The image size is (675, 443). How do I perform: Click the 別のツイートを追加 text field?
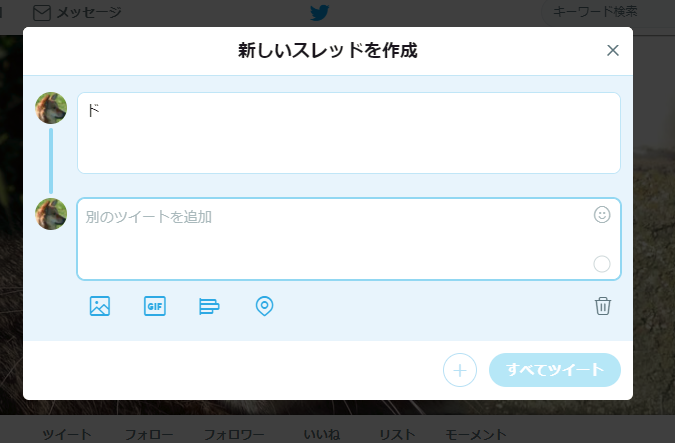pyautogui.click(x=349, y=239)
